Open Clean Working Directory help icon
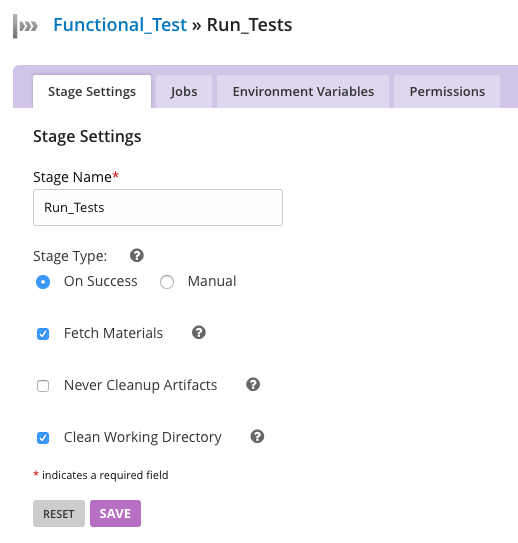This screenshot has width=518, height=543. [257, 436]
